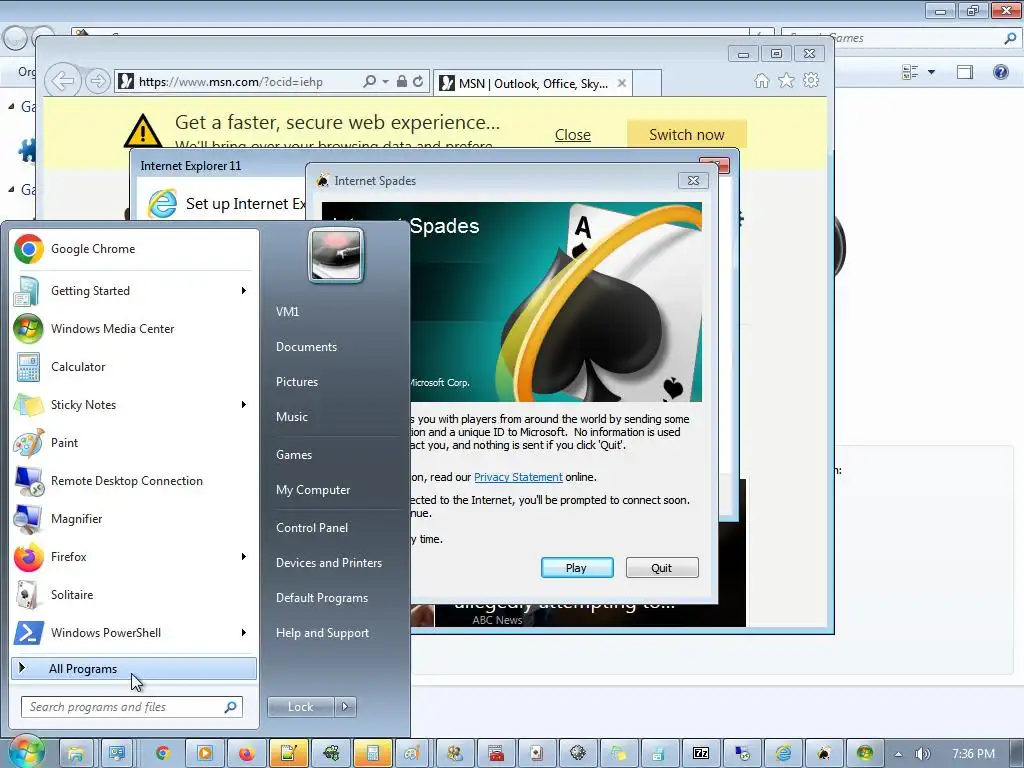The image size is (1024, 768).
Task: Click the Internet Explorer Back arrow
Action: coord(63,82)
